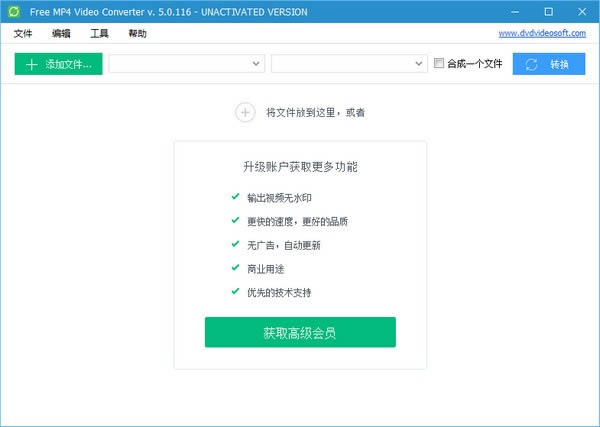The height and width of the screenshot is (427, 600).
Task: Visit the www.dvdvideosoft.com link
Action: pos(542,33)
